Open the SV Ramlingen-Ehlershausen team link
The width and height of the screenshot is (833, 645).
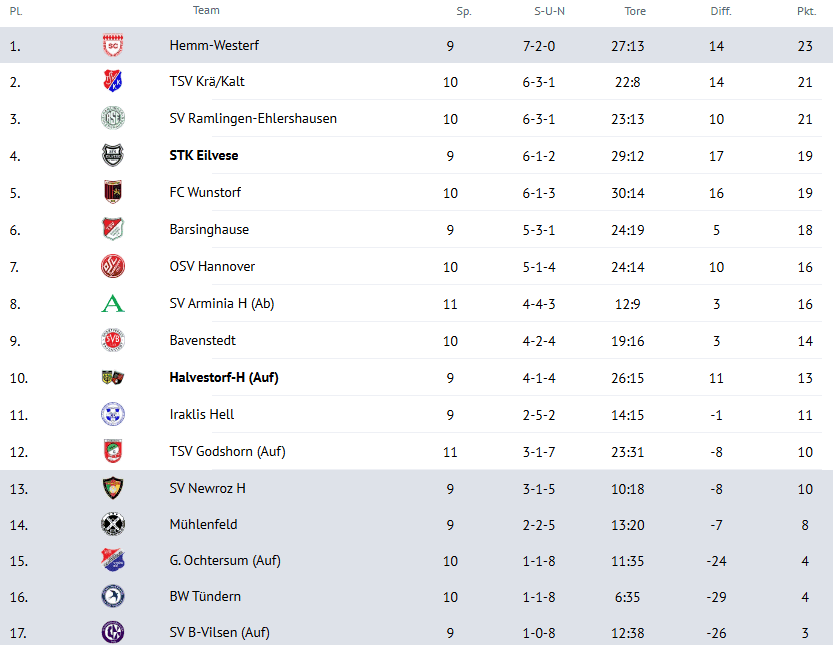[x=253, y=118]
